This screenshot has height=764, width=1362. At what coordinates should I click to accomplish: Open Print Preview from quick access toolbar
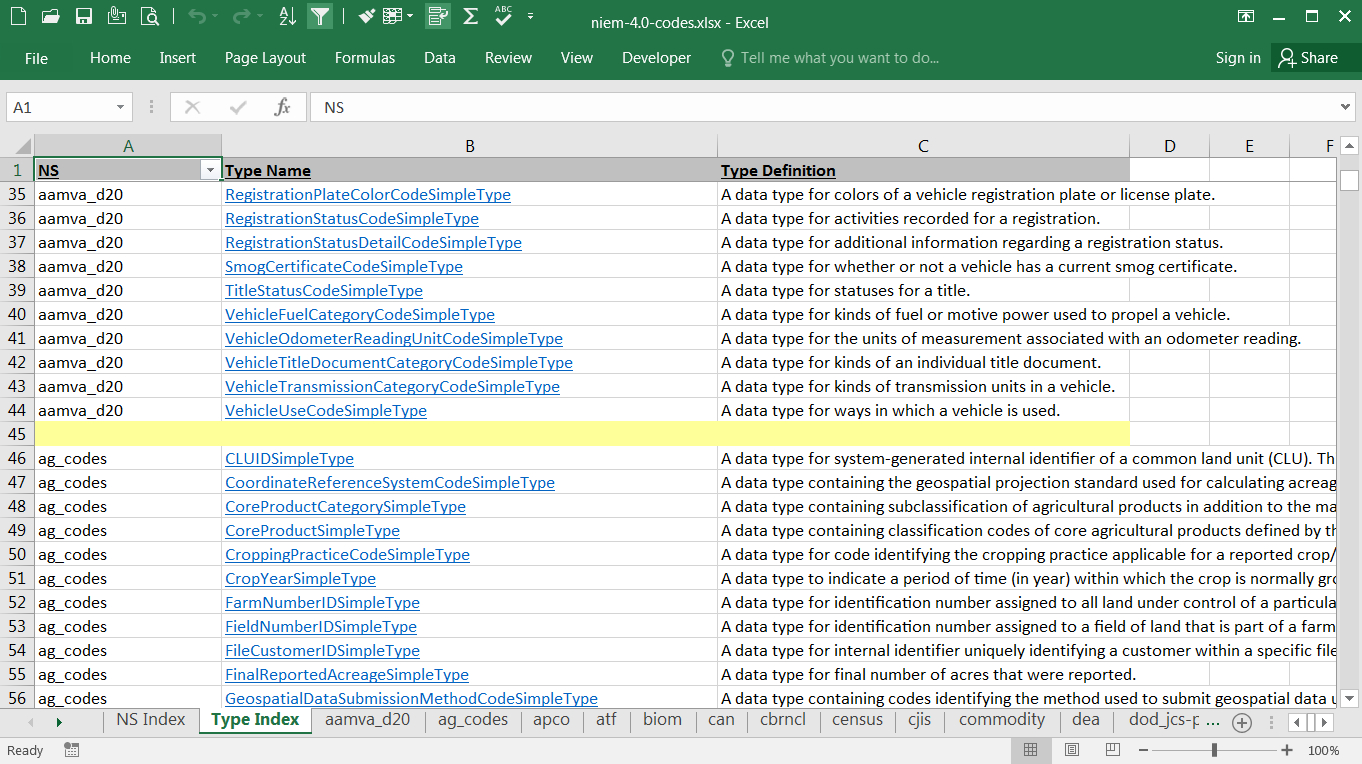point(150,16)
